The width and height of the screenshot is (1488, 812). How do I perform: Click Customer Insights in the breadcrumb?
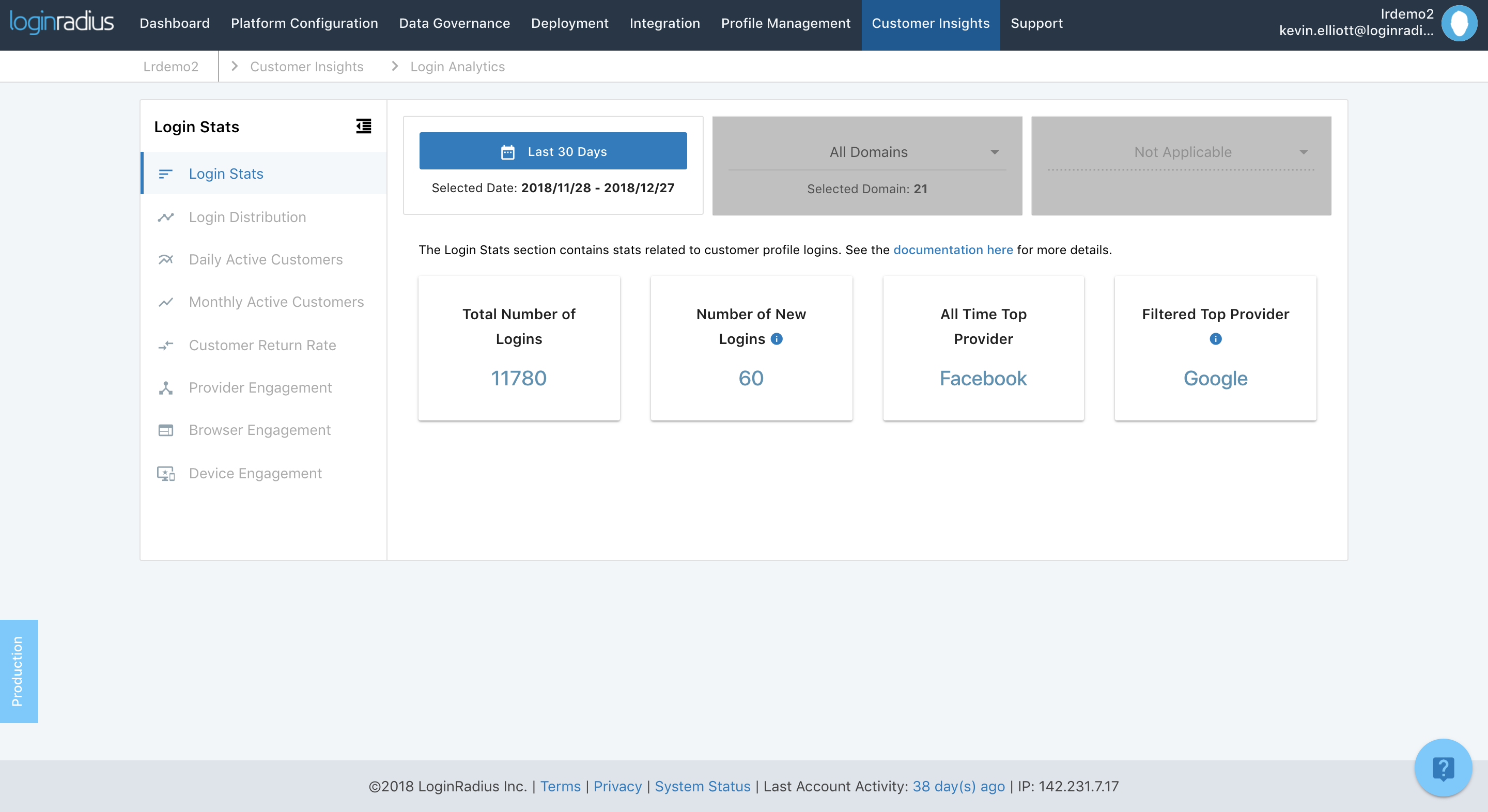(x=306, y=67)
